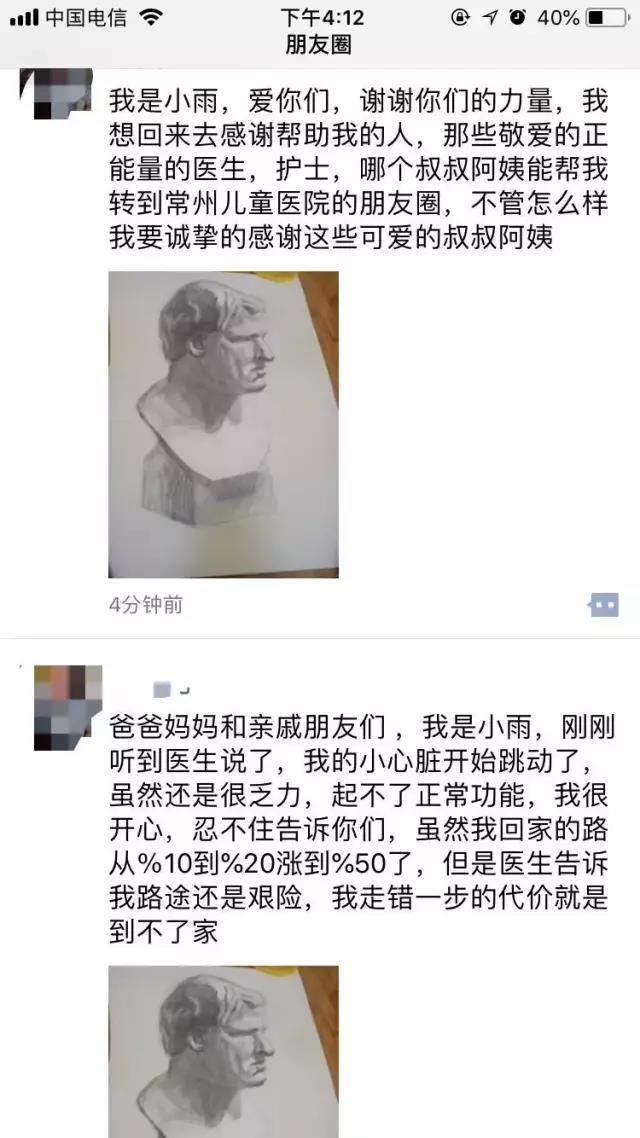The width and height of the screenshot is (640, 1138).
Task: Tap the text line starting 爸爸妈妈和亲戚朋友们
Action: click(x=361, y=726)
